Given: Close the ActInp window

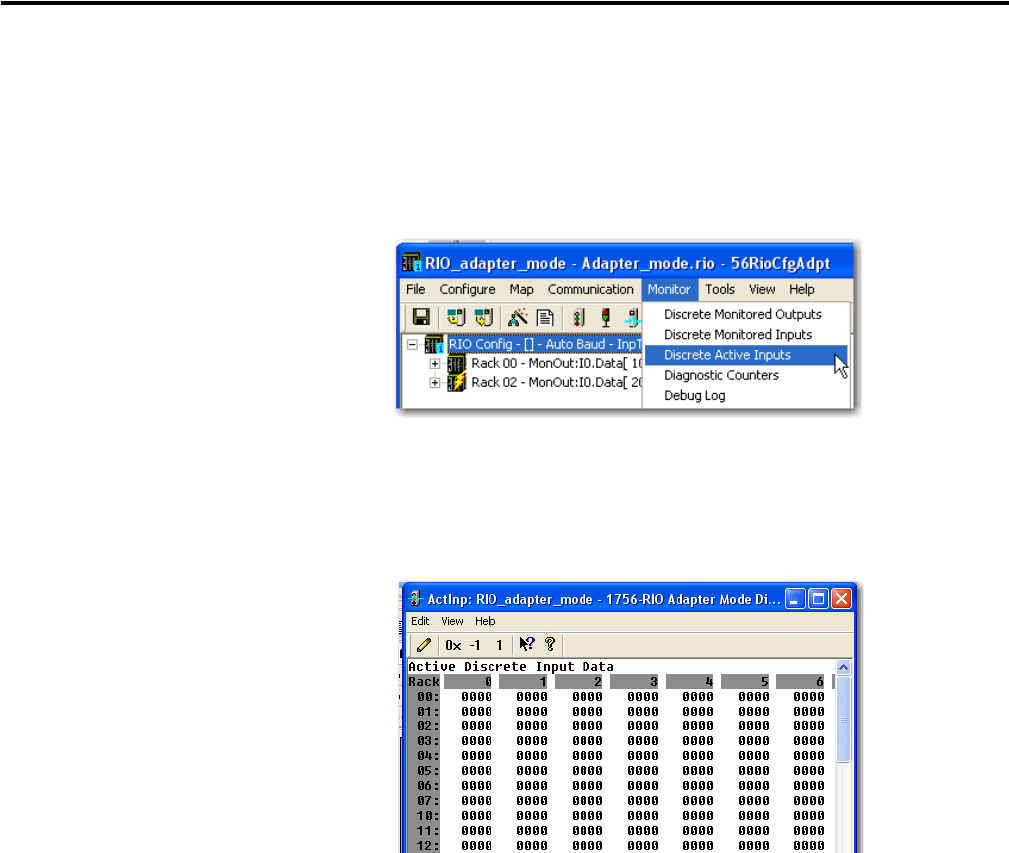Looking at the screenshot, I should (842, 600).
